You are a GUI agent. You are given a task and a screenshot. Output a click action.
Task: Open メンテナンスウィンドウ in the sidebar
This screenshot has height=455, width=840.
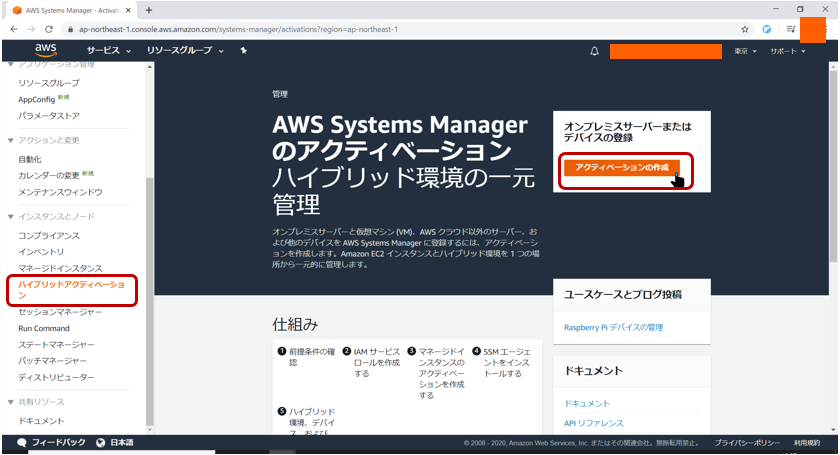click(x=60, y=192)
